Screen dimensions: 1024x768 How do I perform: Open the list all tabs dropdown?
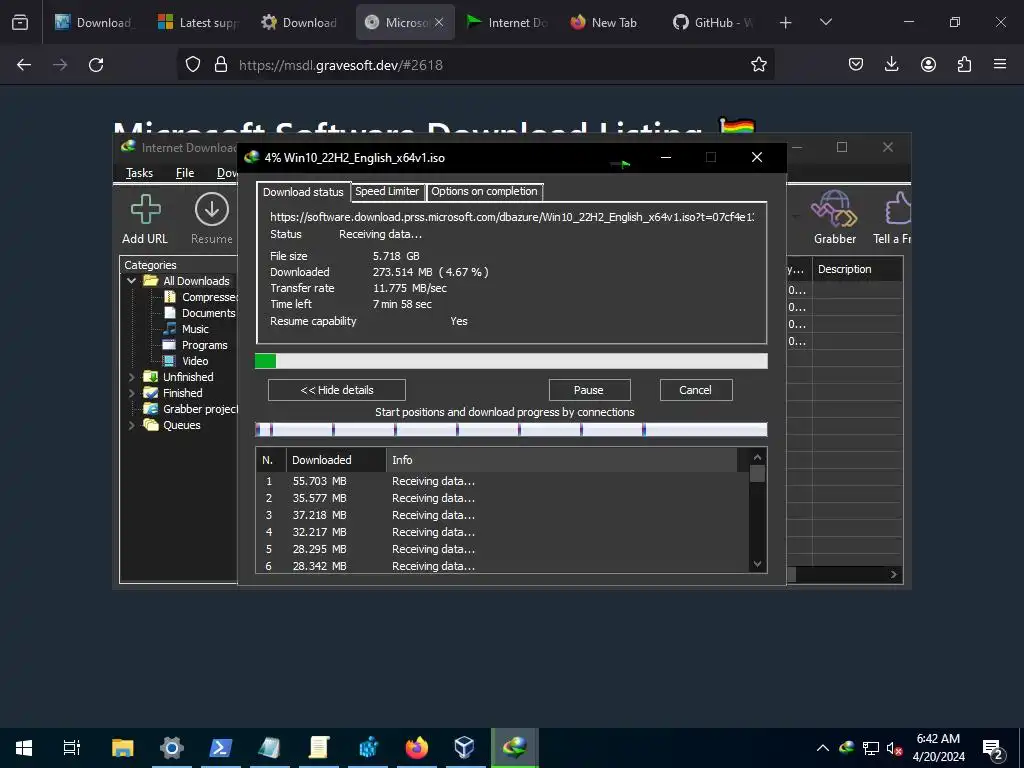(825, 22)
